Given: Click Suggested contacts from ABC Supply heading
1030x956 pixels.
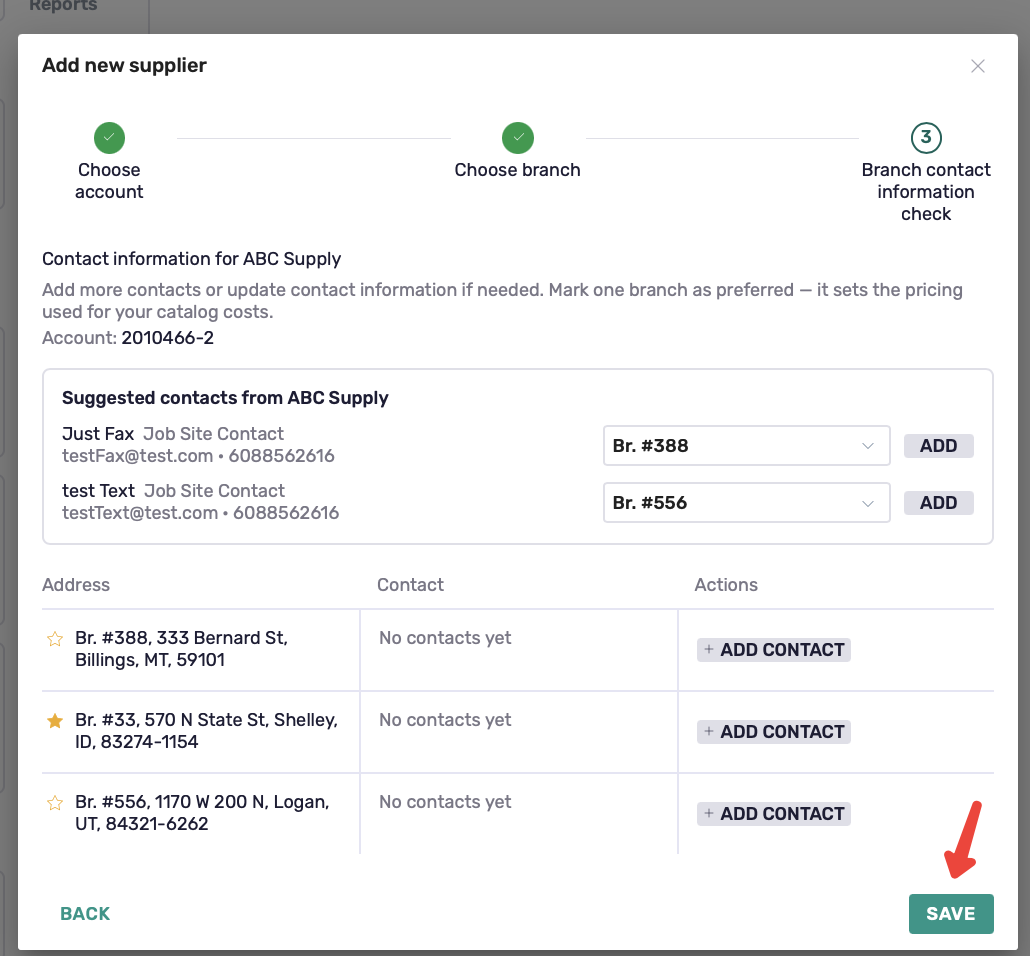Looking at the screenshot, I should pyautogui.click(x=225, y=398).
